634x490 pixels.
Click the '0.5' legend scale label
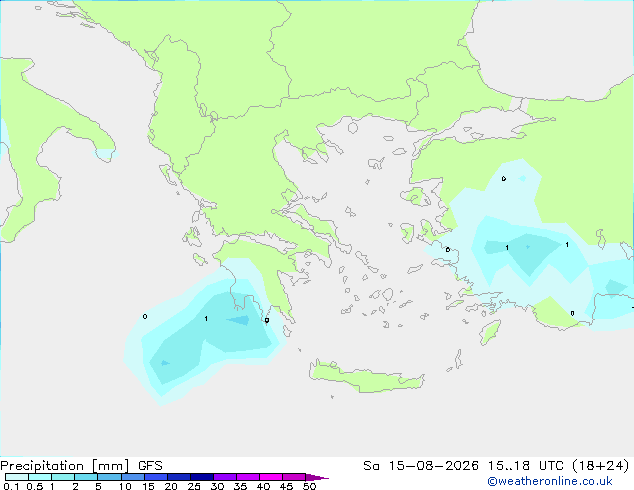coord(35,486)
